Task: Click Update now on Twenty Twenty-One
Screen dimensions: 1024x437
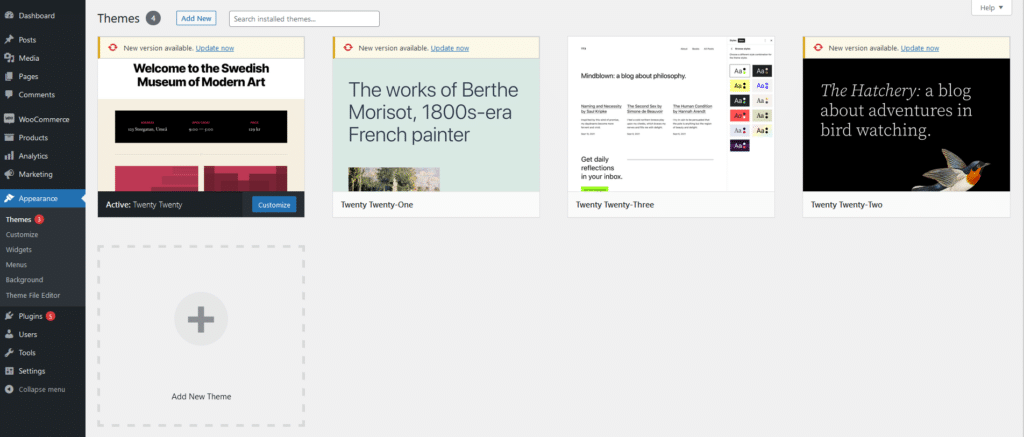Action: pos(450,48)
